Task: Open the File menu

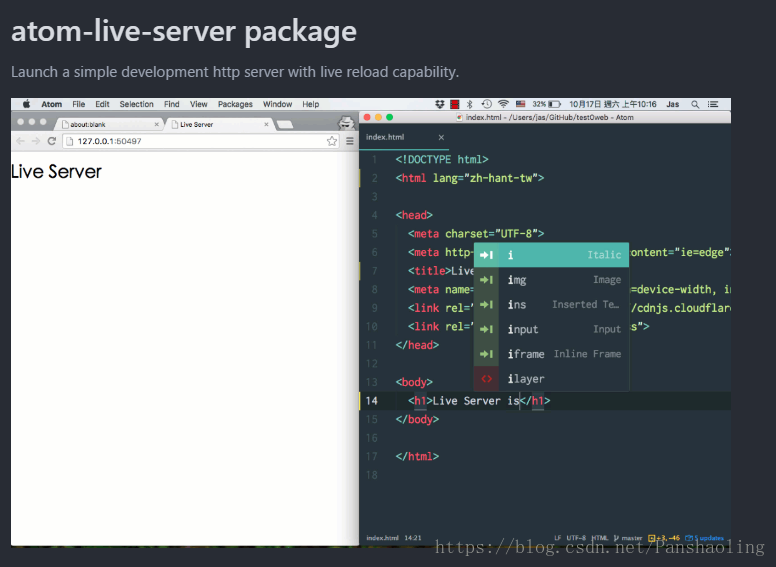Action: (x=78, y=104)
